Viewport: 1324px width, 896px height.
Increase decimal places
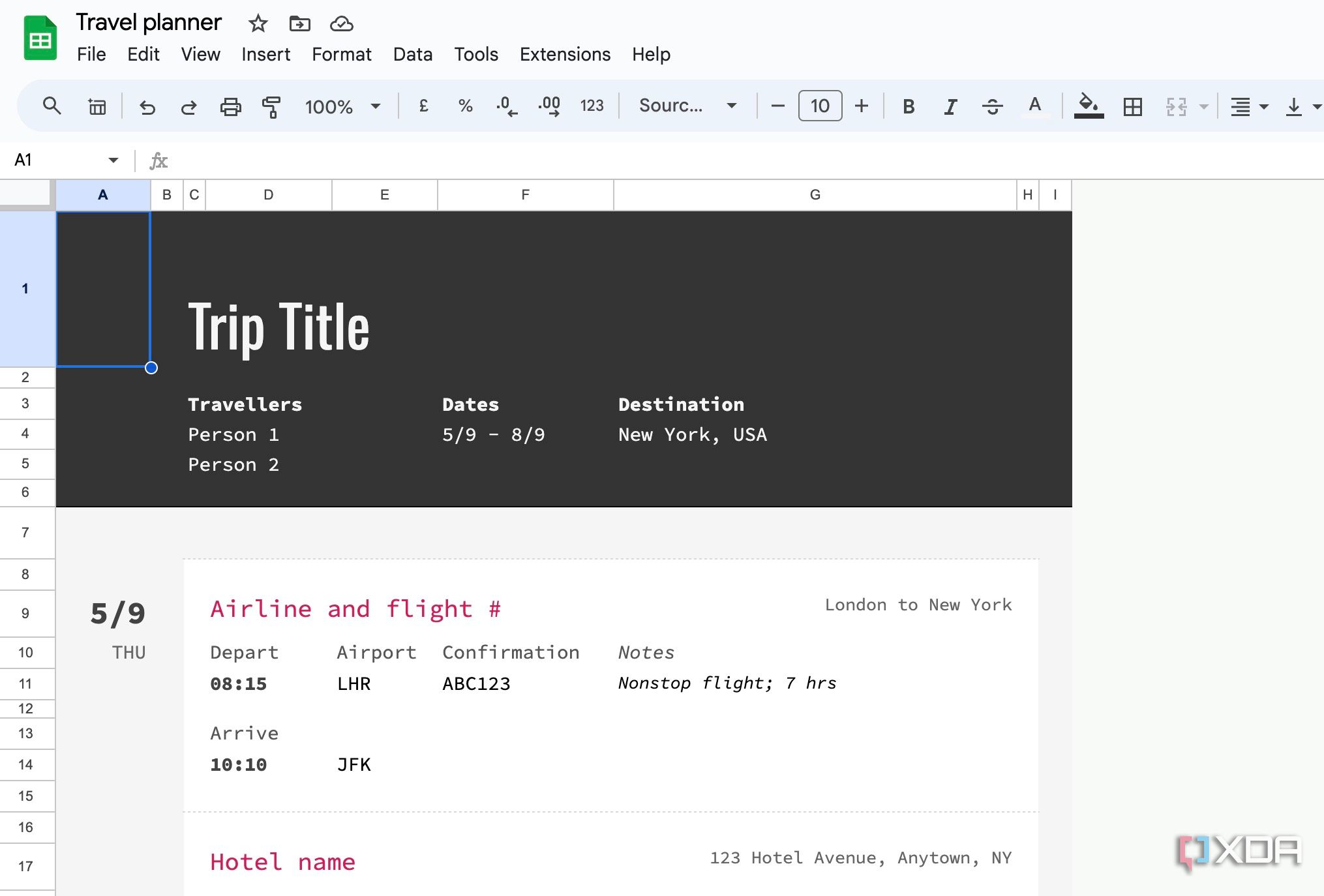549,106
